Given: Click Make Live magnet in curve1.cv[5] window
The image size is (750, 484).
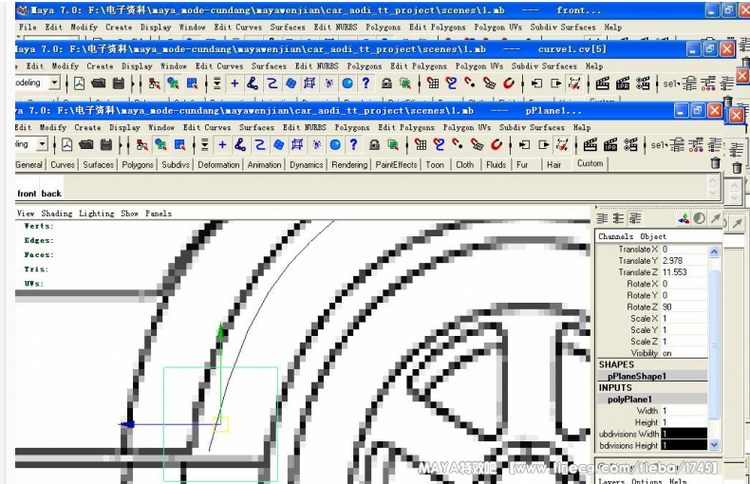Looking at the screenshot, I should tap(508, 83).
